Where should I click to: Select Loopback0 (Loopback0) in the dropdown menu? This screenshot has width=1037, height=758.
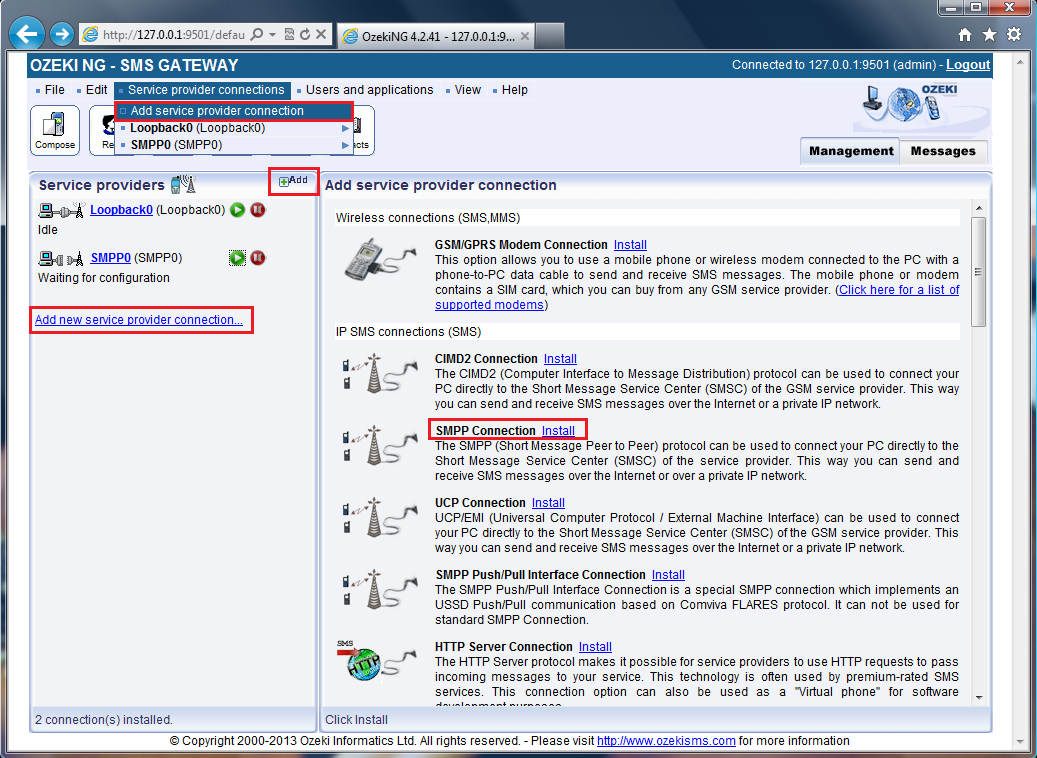234,128
